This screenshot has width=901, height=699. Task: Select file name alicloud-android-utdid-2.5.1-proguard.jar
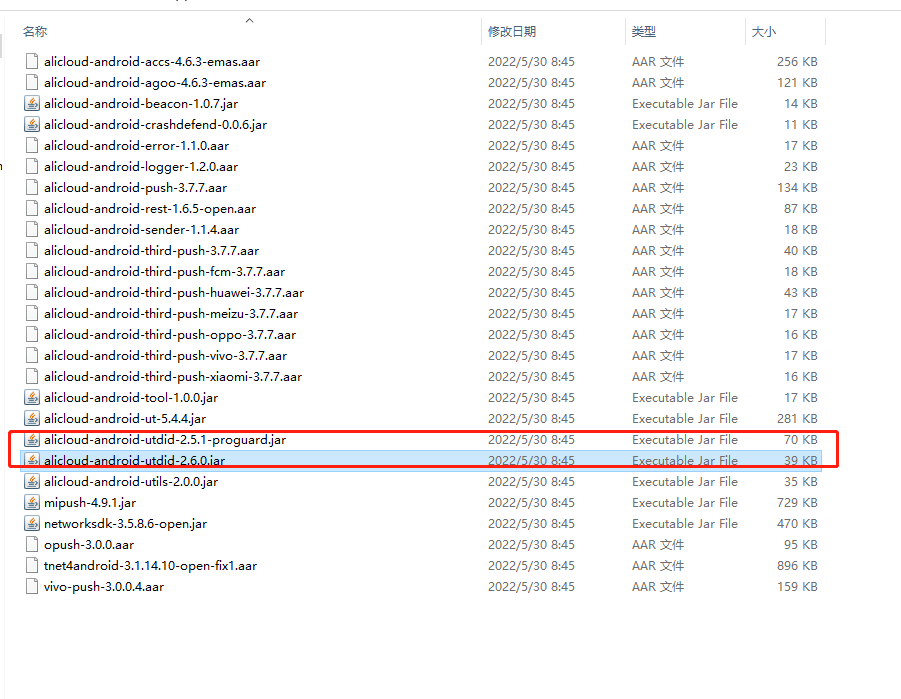tap(165, 440)
